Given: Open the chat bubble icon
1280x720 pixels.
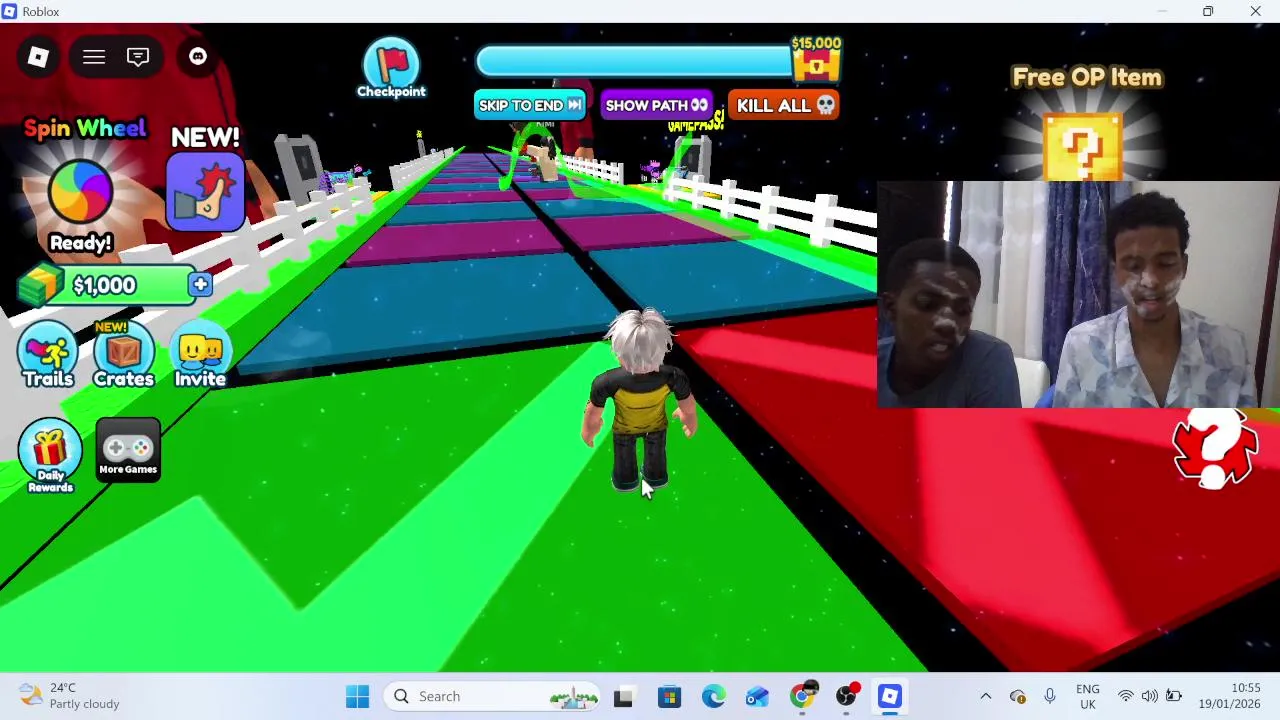Looking at the screenshot, I should (138, 57).
